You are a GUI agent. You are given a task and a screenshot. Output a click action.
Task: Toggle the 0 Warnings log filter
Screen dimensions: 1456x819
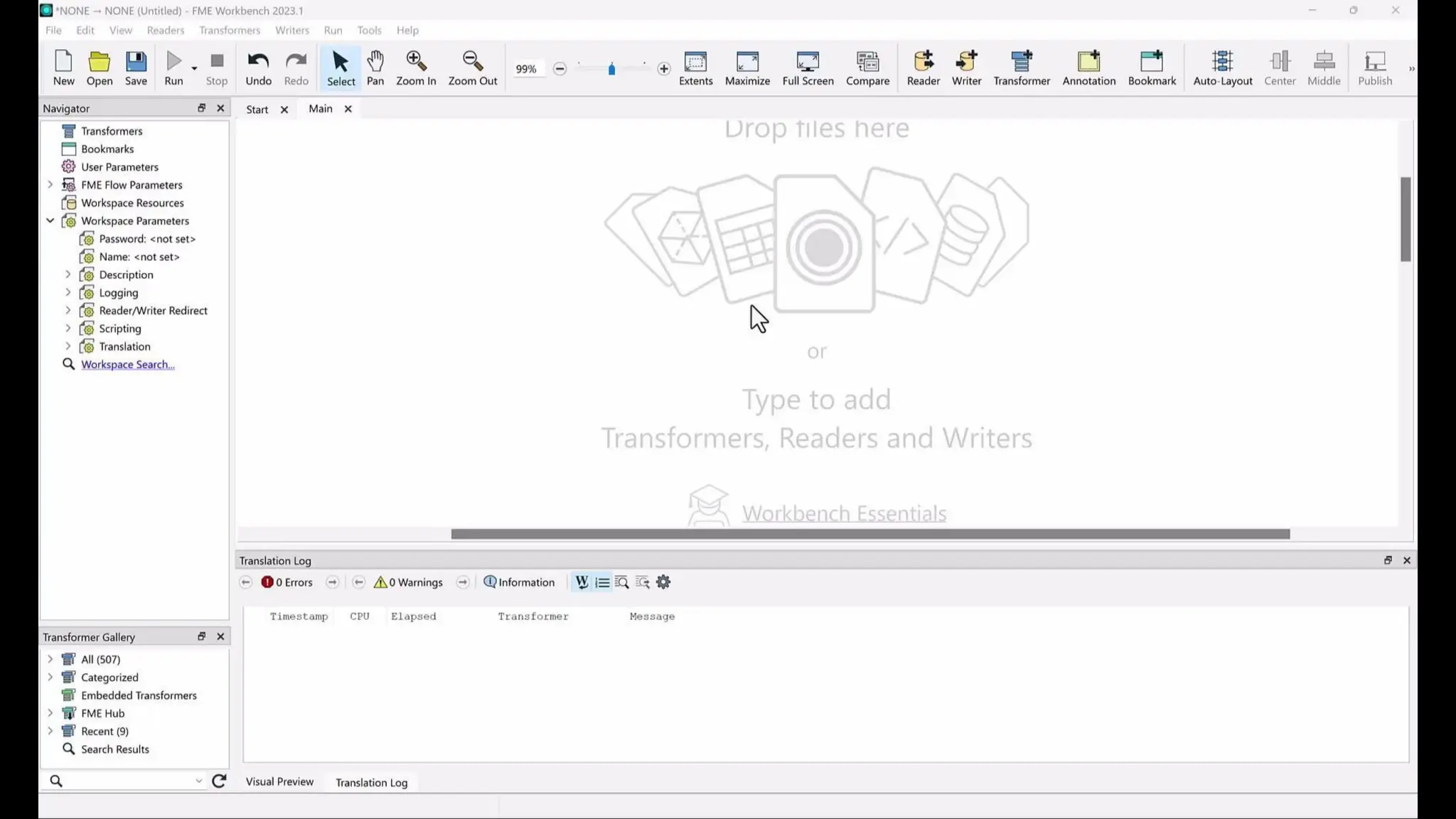(x=408, y=582)
